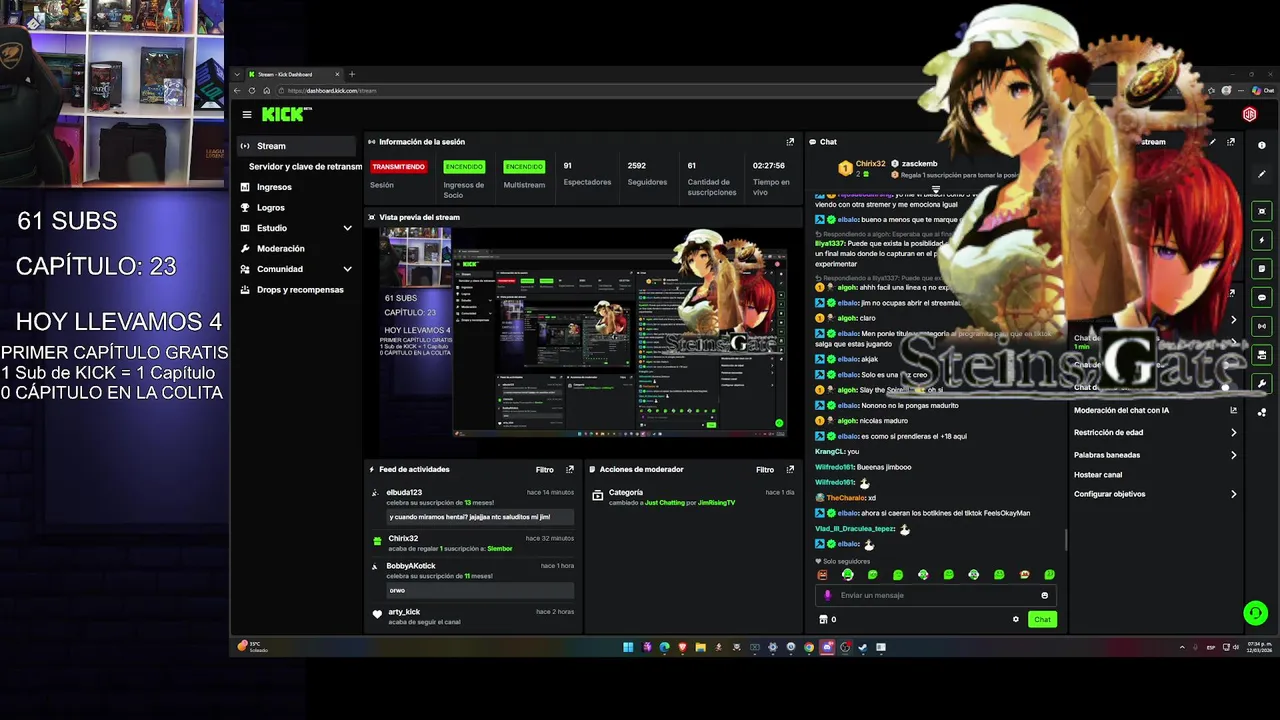Open Steam from the taskbar
Viewport: 1280px width, 720px height.
point(862,647)
